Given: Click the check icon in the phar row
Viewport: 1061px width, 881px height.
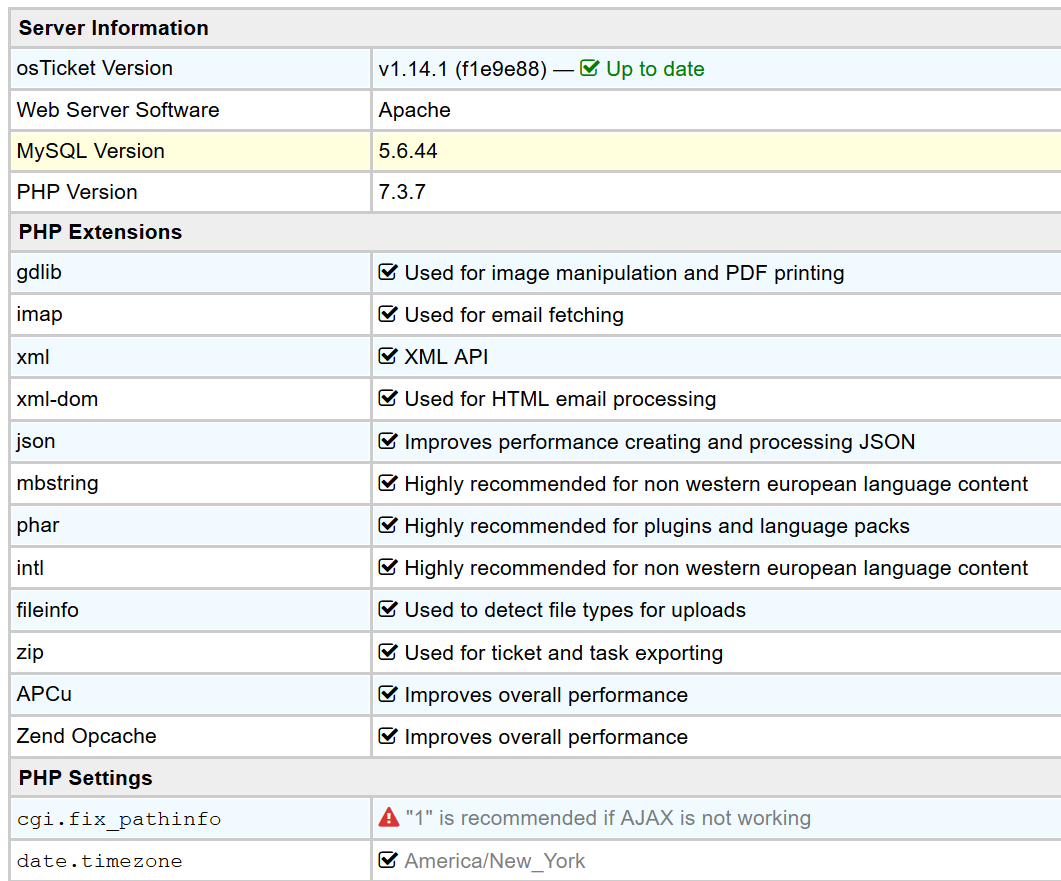Looking at the screenshot, I should 388,525.
